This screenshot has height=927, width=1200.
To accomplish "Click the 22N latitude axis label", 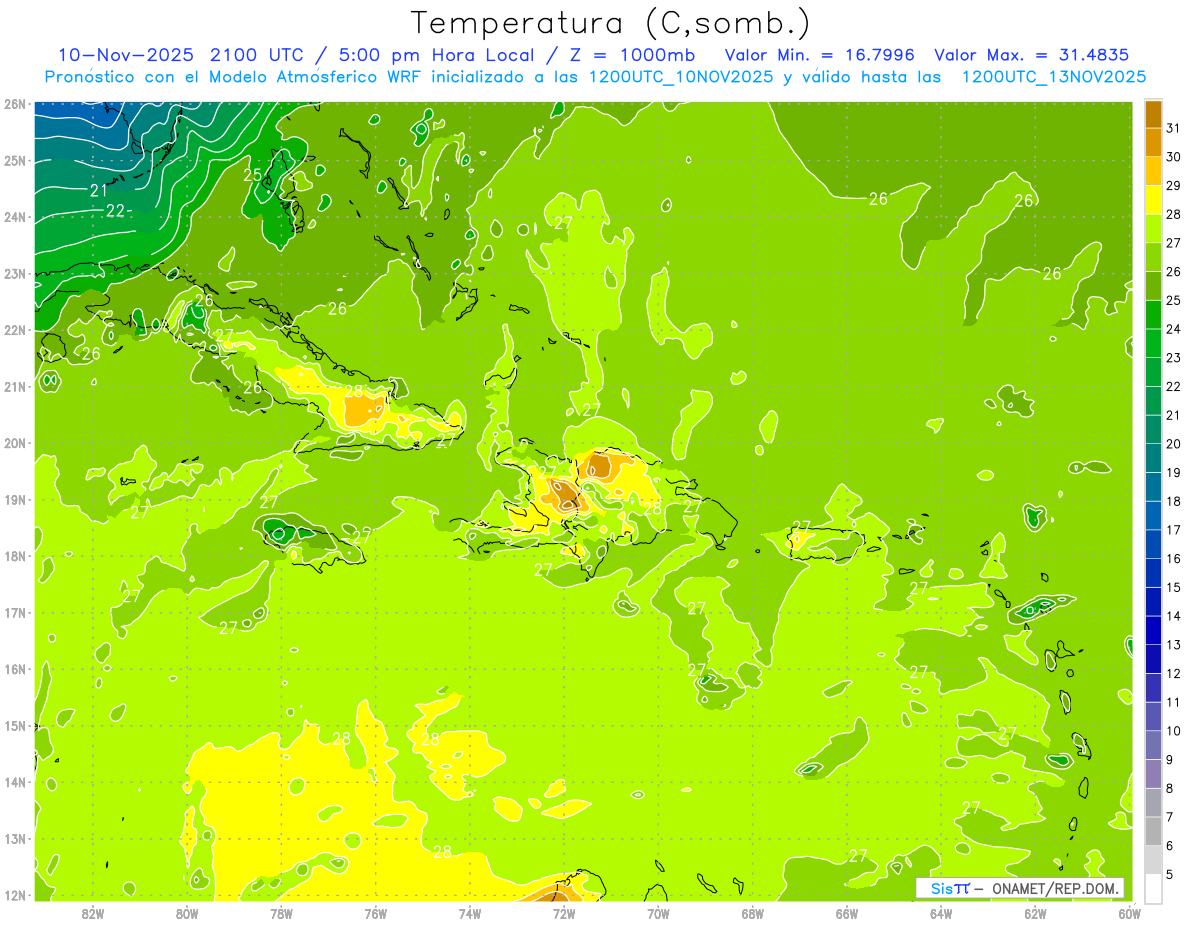I will [x=15, y=330].
